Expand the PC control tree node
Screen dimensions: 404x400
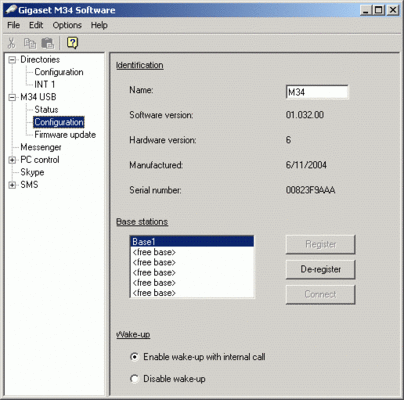(12, 160)
